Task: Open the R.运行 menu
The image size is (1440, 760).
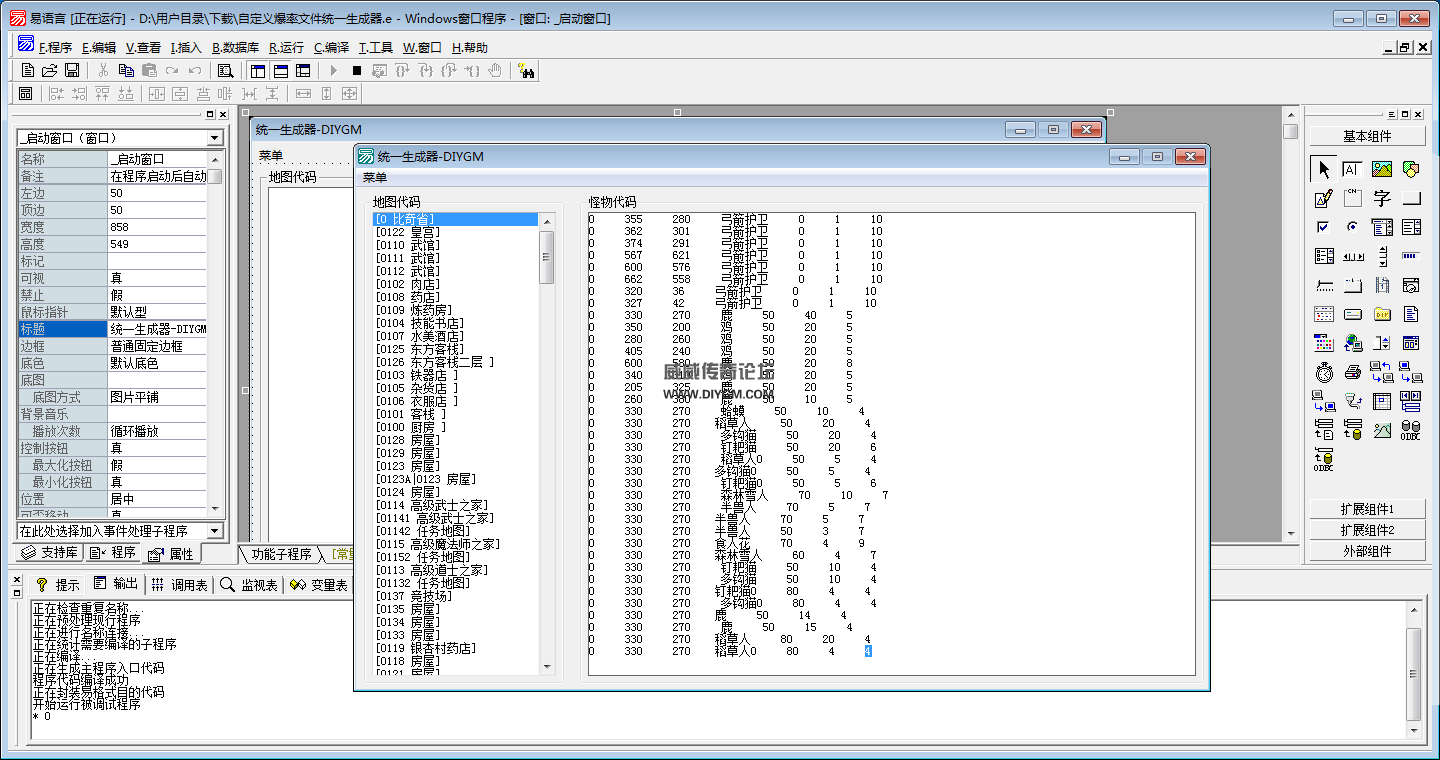Action: 286,47
